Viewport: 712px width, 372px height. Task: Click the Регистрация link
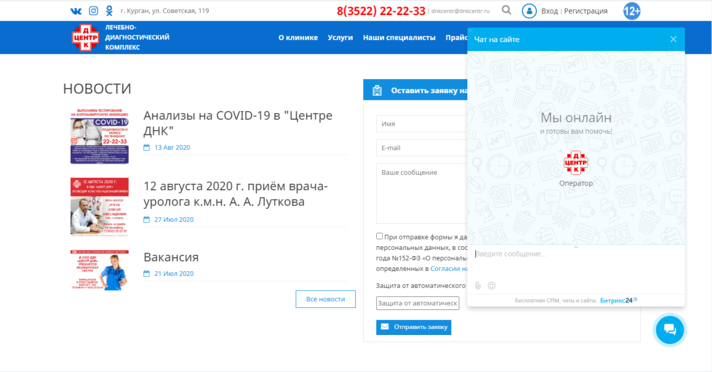(586, 11)
